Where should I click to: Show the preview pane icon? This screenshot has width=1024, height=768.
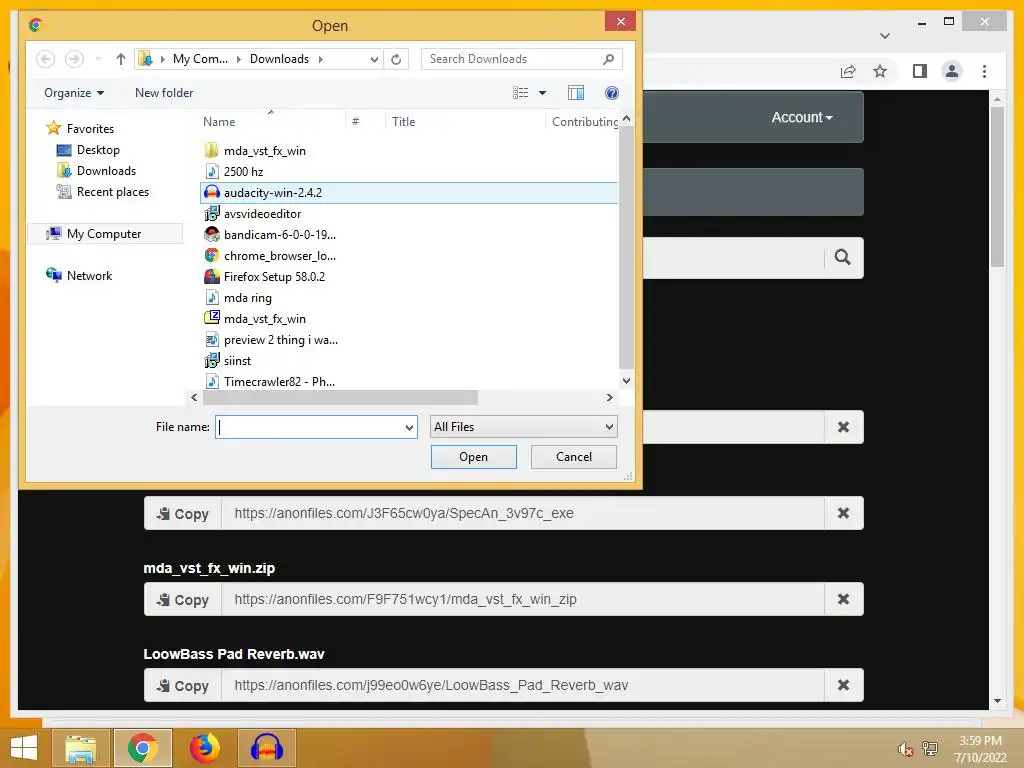575,93
